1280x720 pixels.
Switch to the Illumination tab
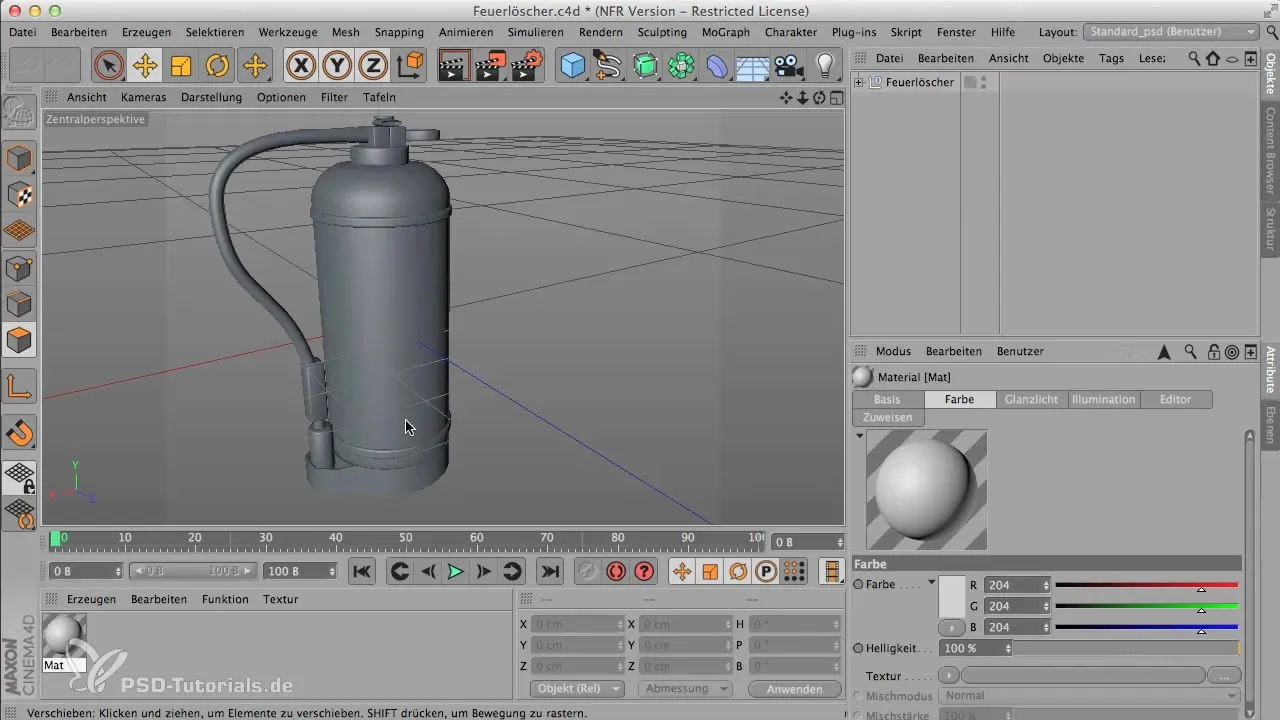[1103, 399]
